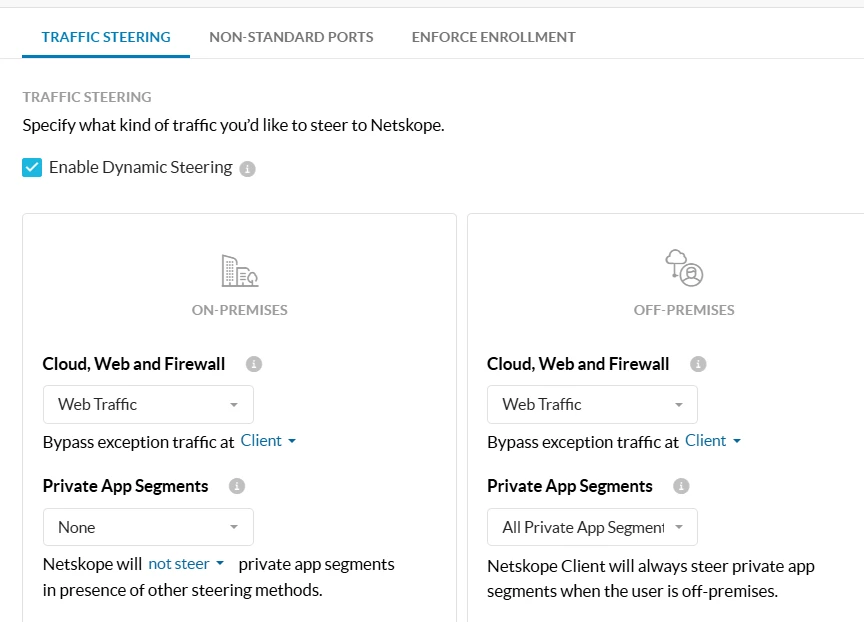This screenshot has height=622, width=864.
Task: Open the All Private App Segments dropdown
Action: coord(592,527)
